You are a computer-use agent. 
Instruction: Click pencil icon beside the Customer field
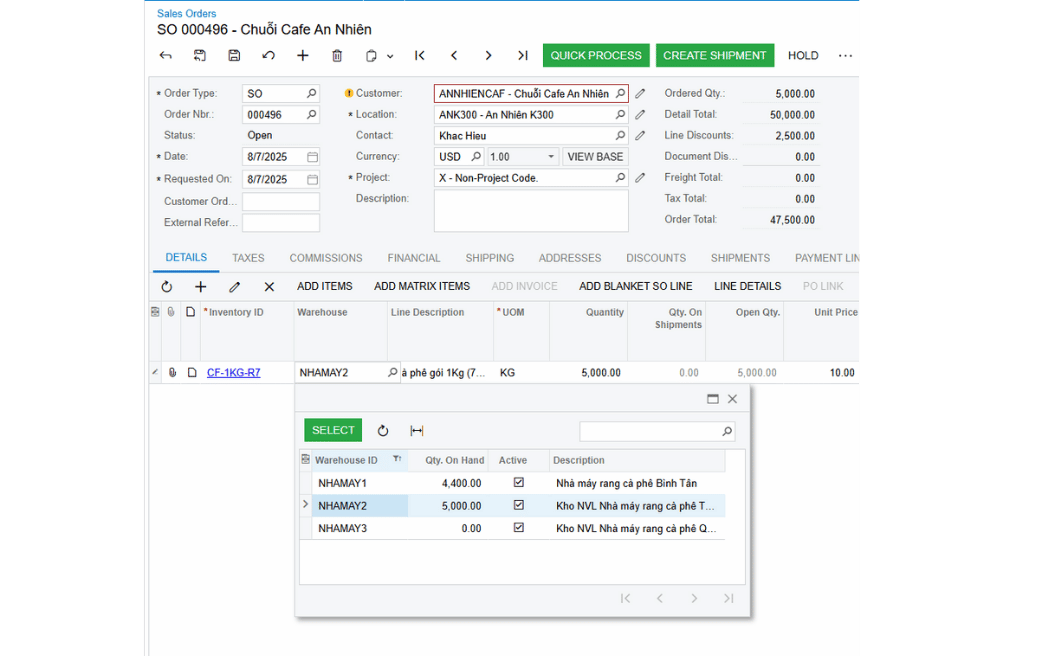pyautogui.click(x=640, y=94)
